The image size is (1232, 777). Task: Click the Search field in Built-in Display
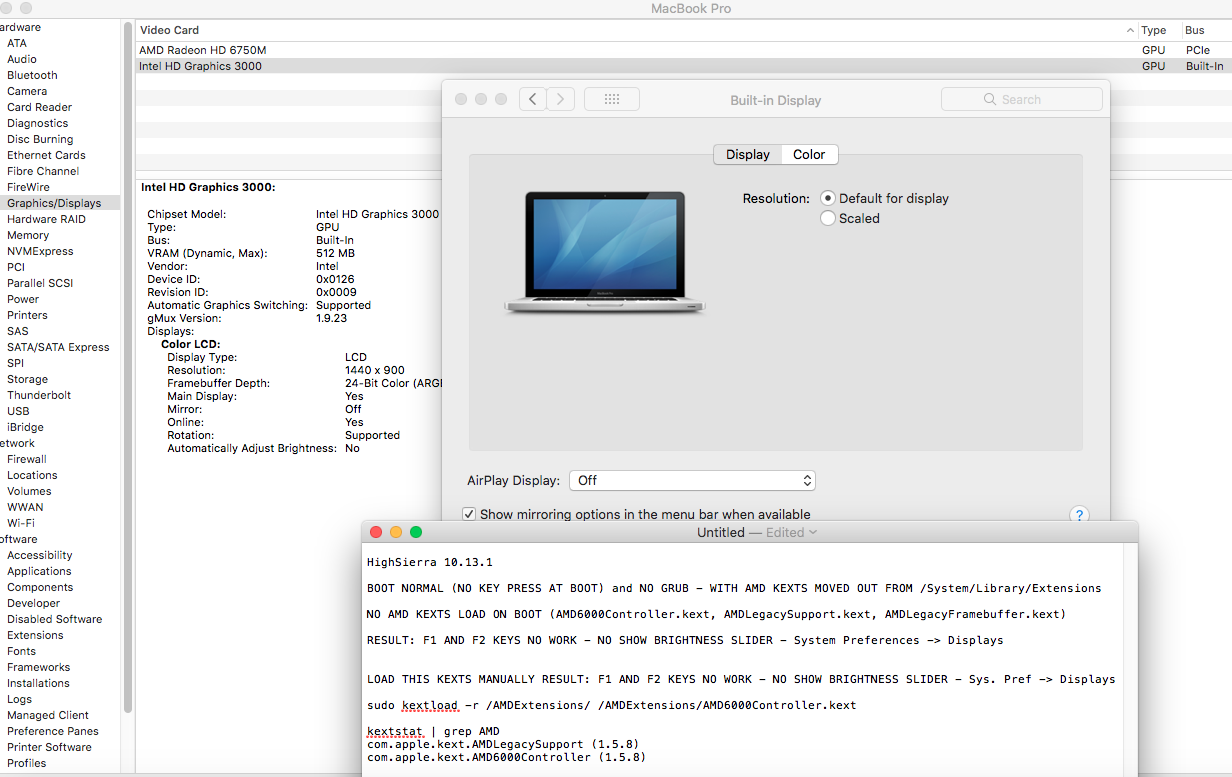tap(1022, 99)
